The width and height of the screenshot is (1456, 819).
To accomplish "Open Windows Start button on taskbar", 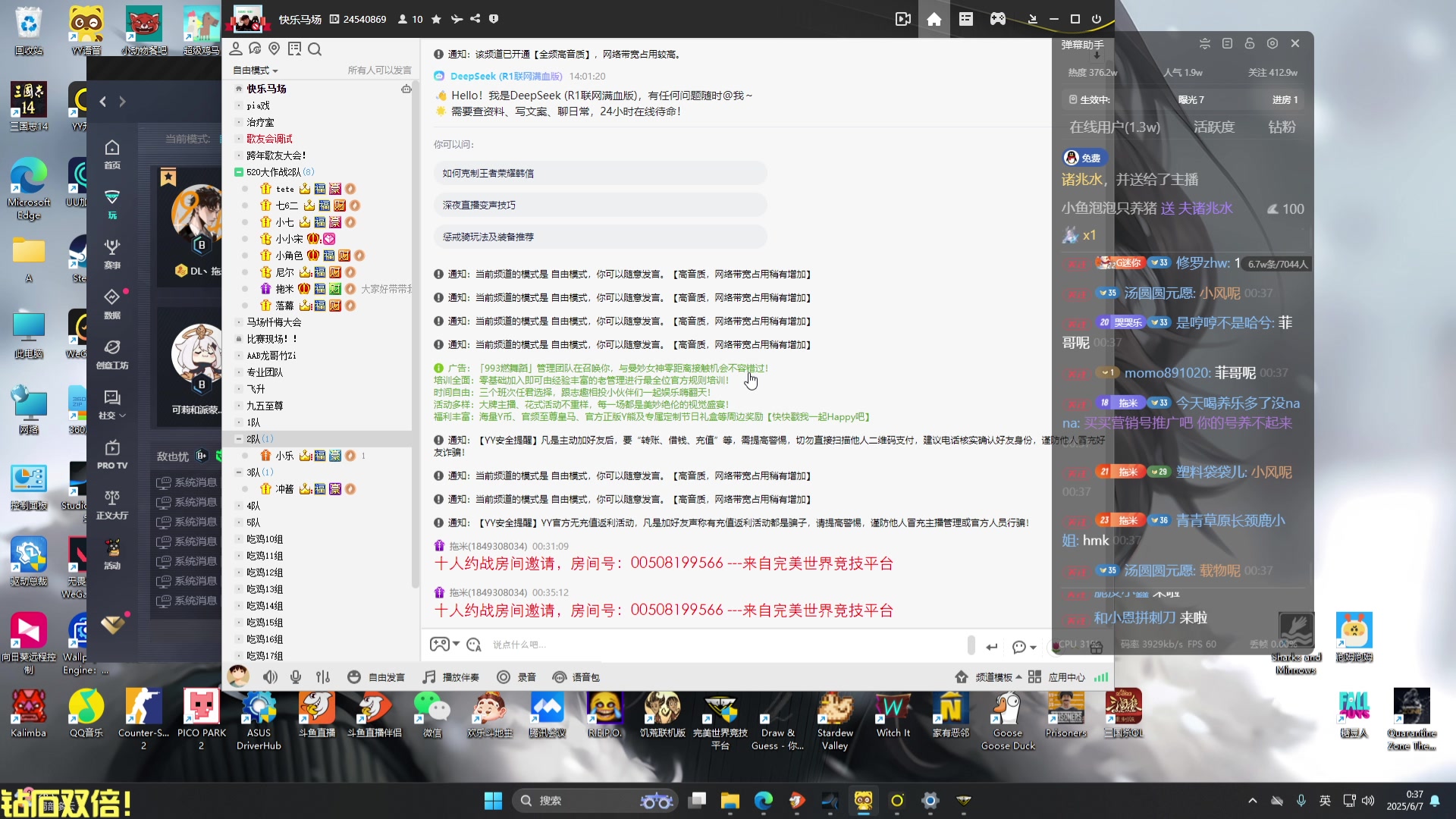I will pos(494,801).
